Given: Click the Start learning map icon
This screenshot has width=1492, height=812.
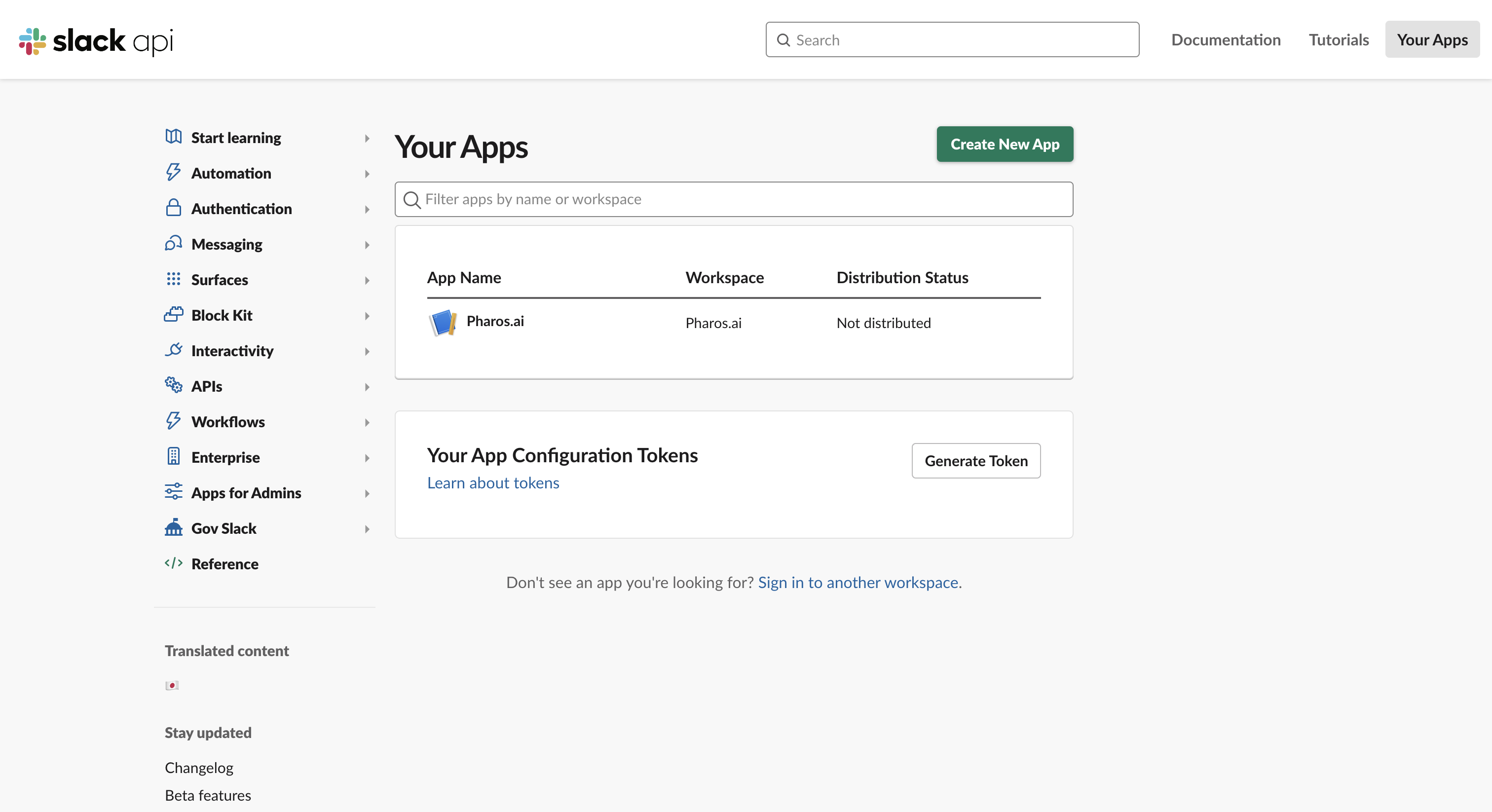Looking at the screenshot, I should [x=173, y=137].
